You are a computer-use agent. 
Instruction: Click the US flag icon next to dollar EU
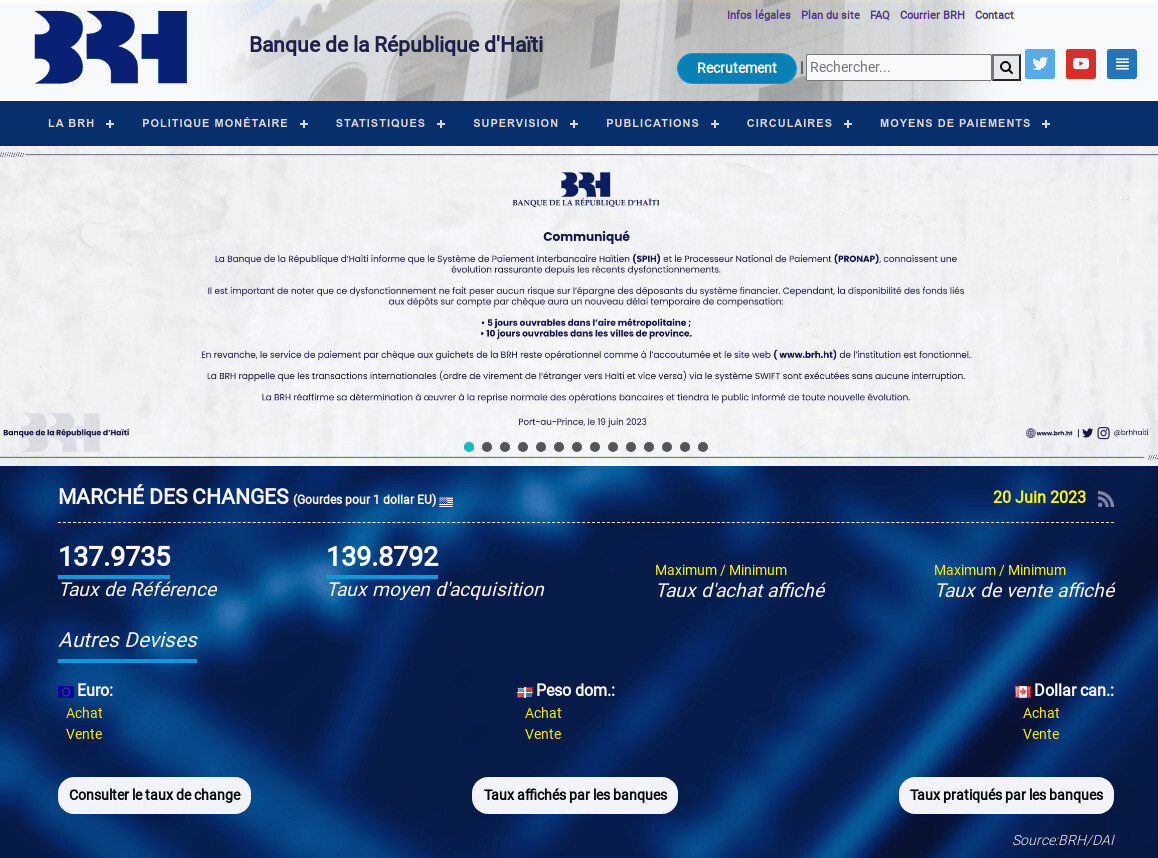[x=446, y=501]
